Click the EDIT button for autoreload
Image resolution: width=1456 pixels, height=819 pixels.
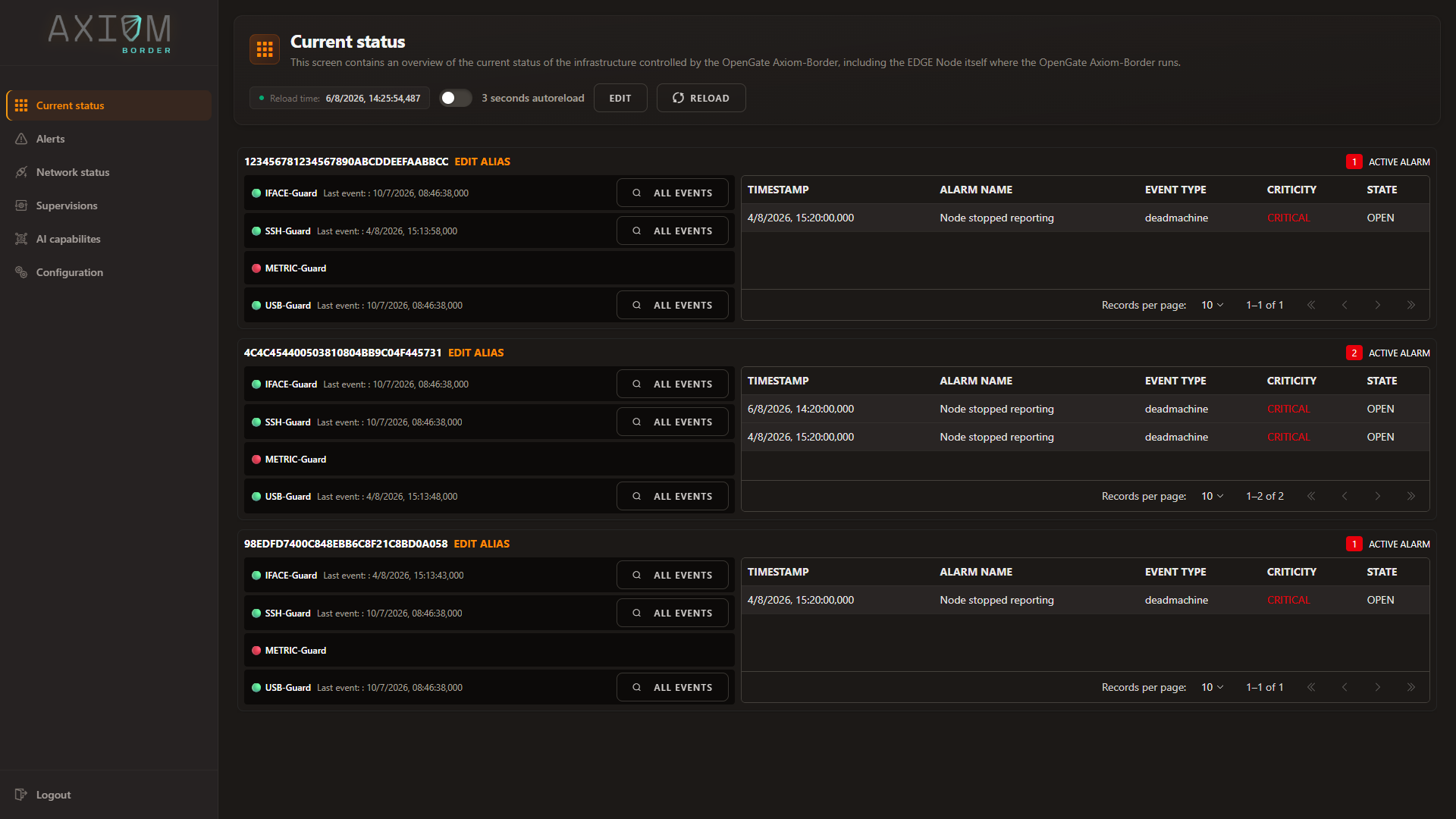[x=620, y=98]
